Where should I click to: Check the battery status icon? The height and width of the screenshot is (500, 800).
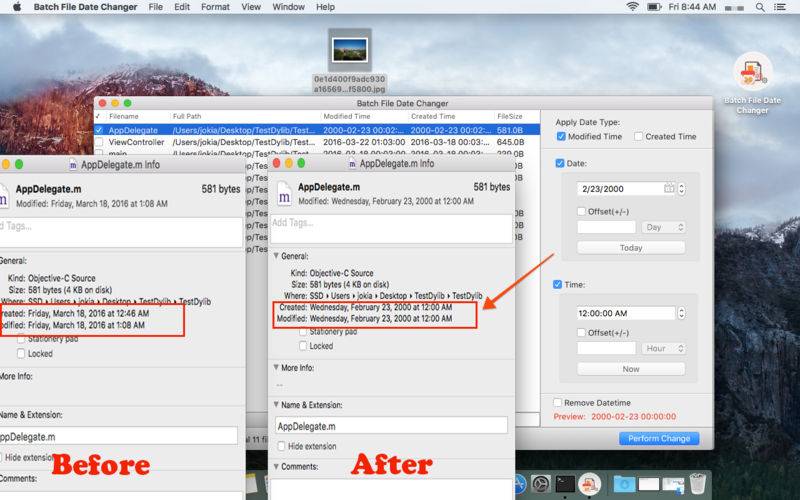click(x=654, y=7)
